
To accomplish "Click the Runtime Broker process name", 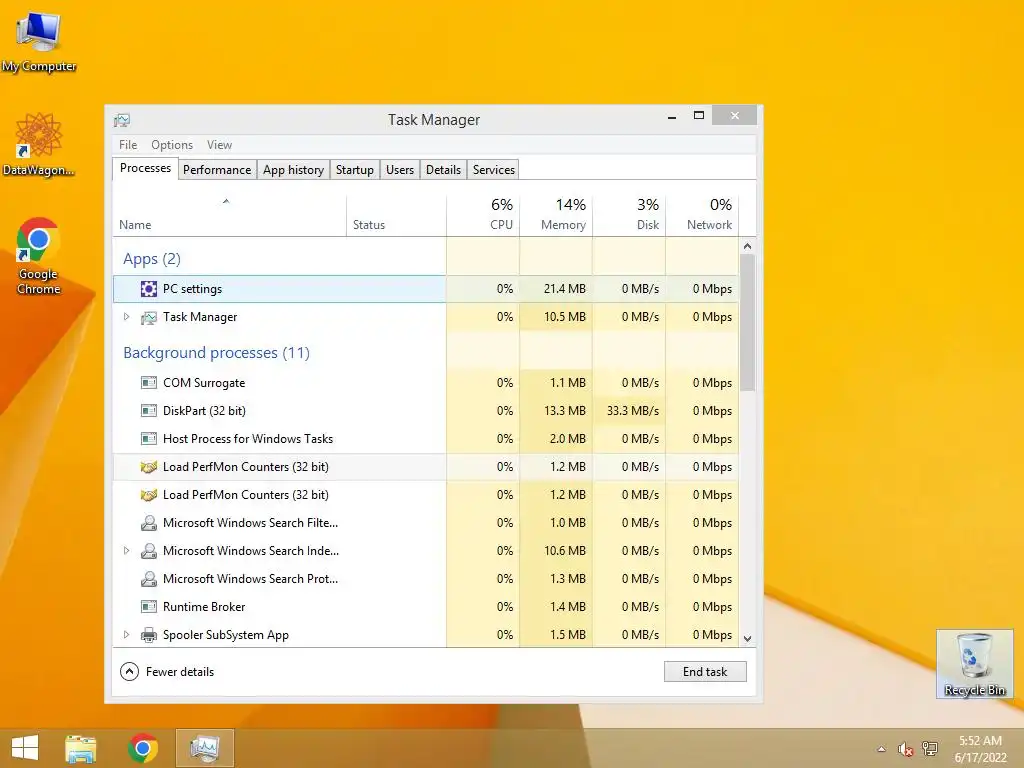I will tap(204, 607).
